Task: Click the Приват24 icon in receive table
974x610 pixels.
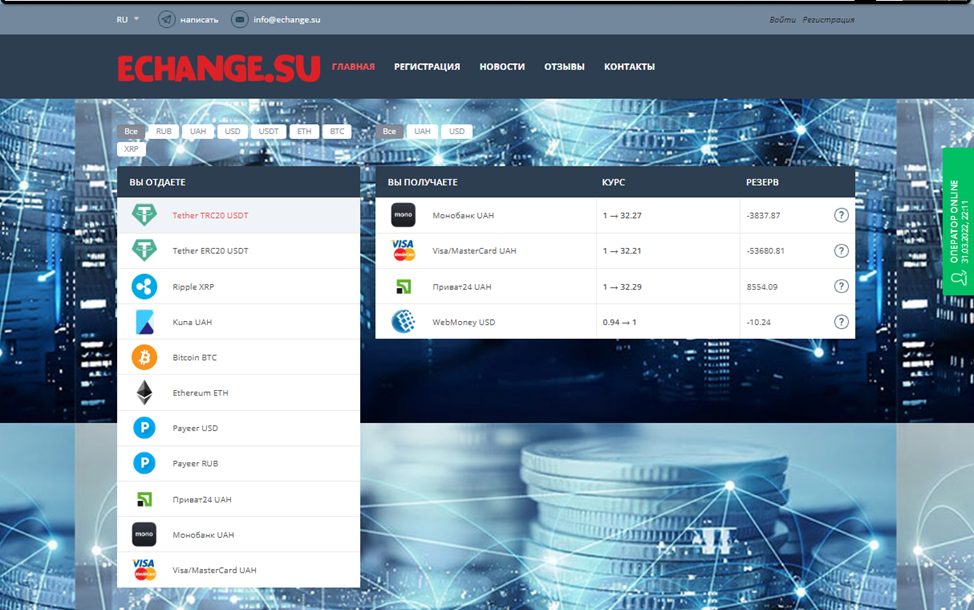Action: [403, 286]
